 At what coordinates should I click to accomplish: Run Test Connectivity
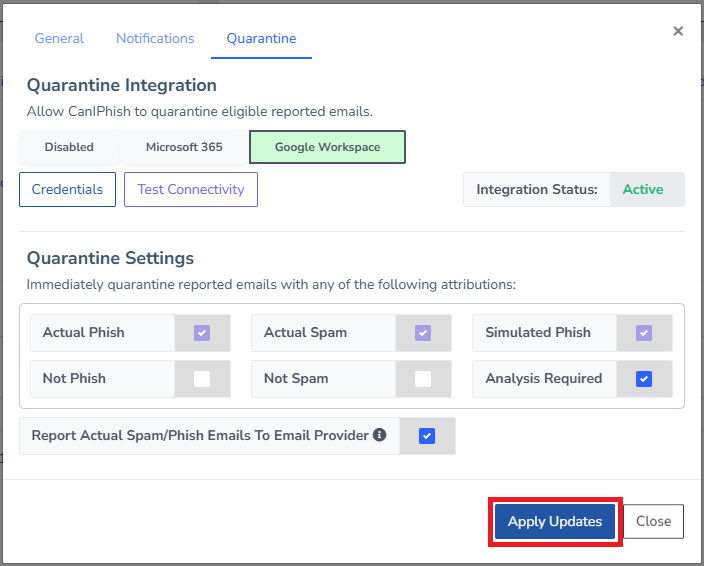[191, 189]
